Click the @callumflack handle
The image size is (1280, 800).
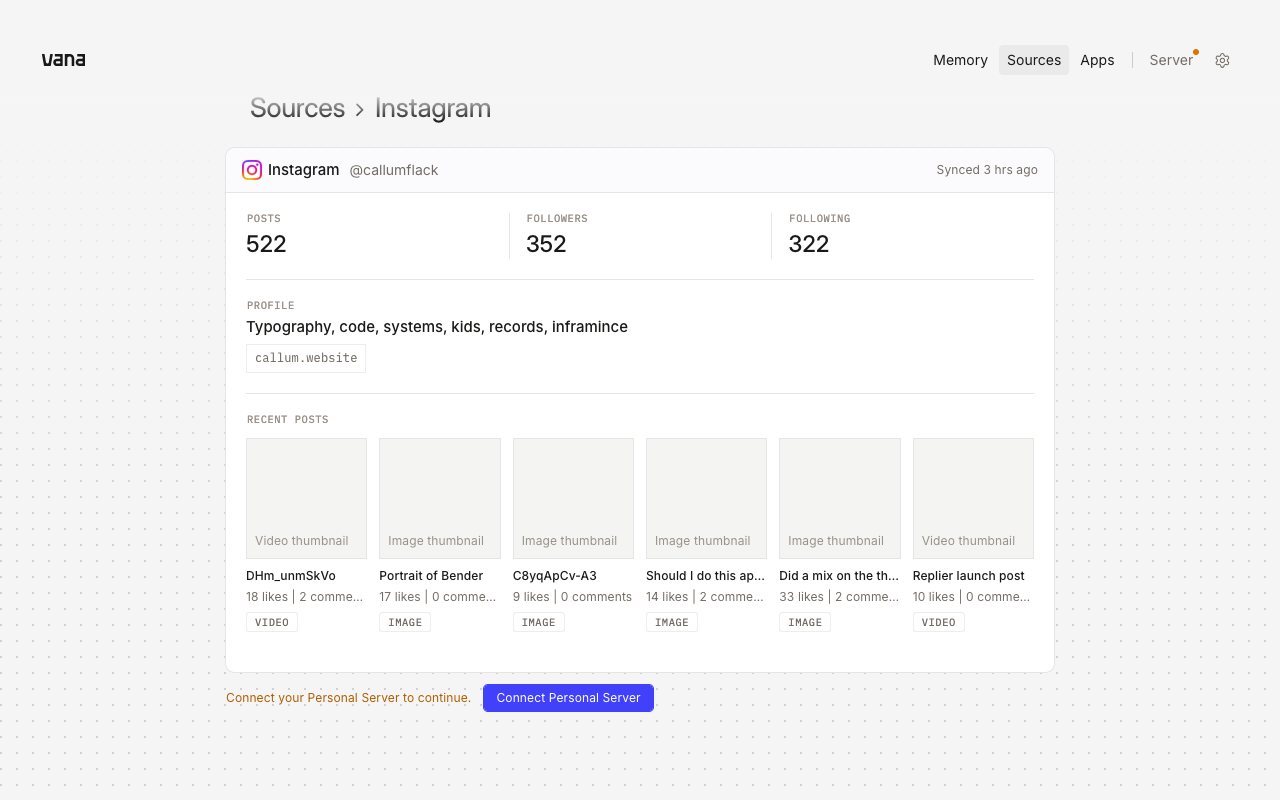[394, 170]
